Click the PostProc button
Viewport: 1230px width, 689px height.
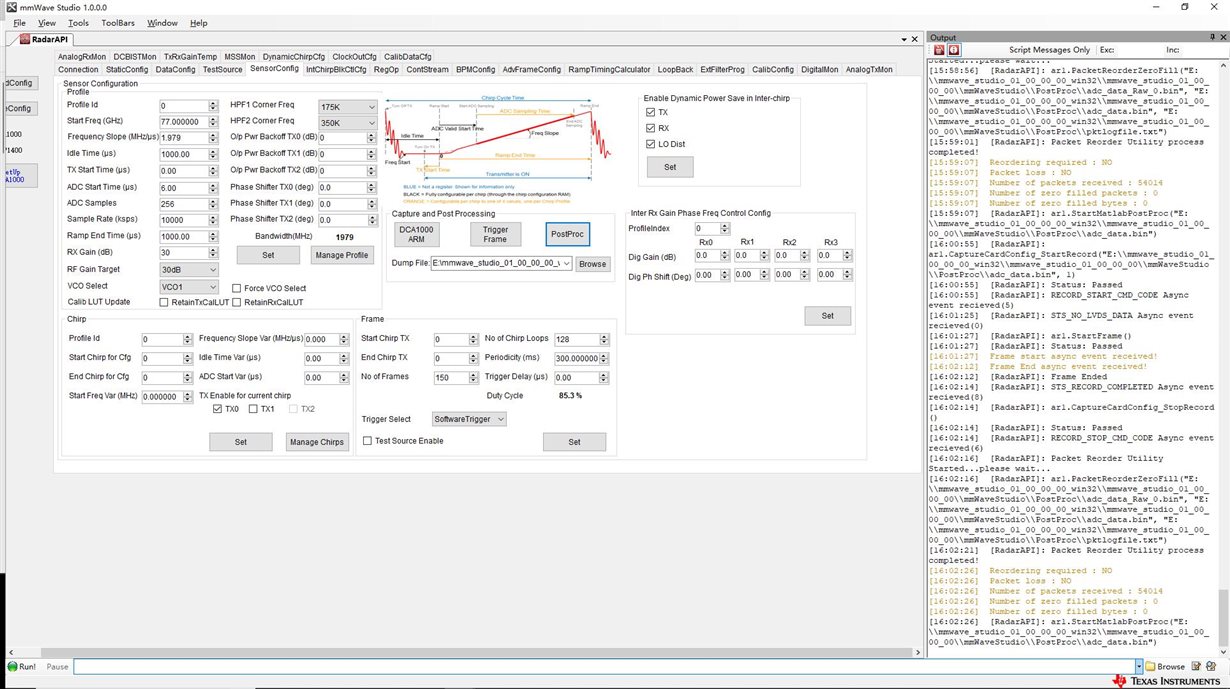(567, 235)
